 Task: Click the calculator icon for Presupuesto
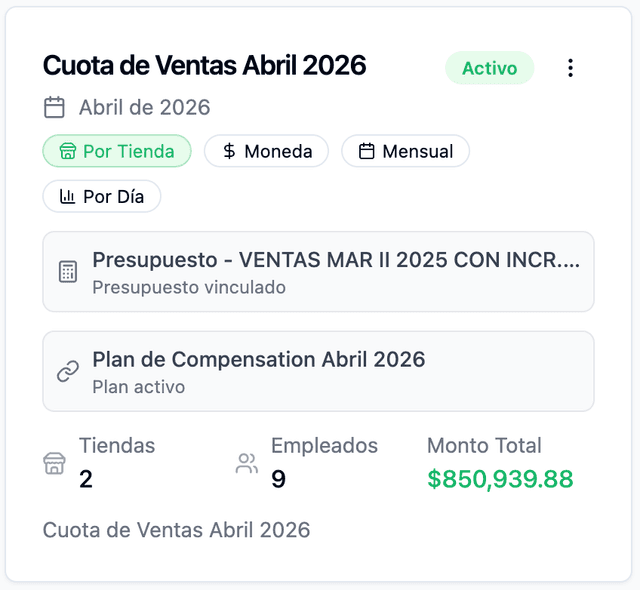[68, 272]
